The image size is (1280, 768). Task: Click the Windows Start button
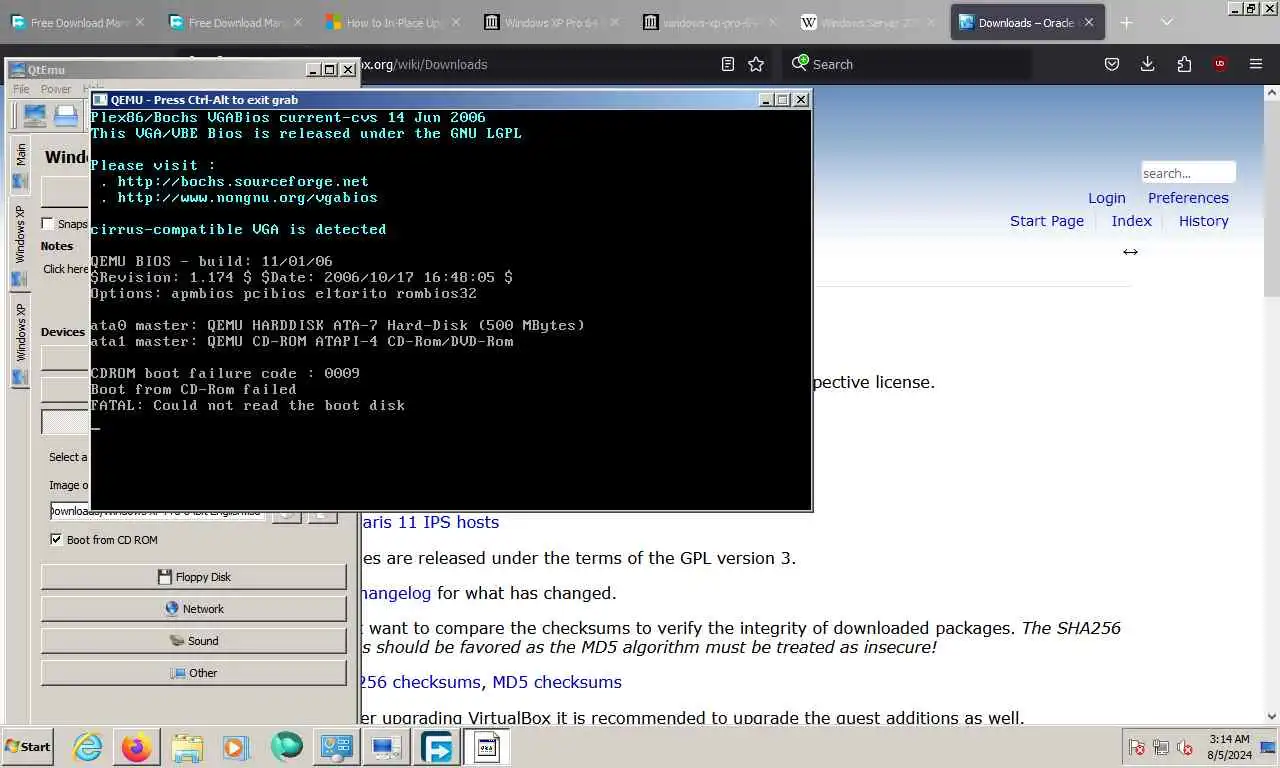(x=28, y=746)
